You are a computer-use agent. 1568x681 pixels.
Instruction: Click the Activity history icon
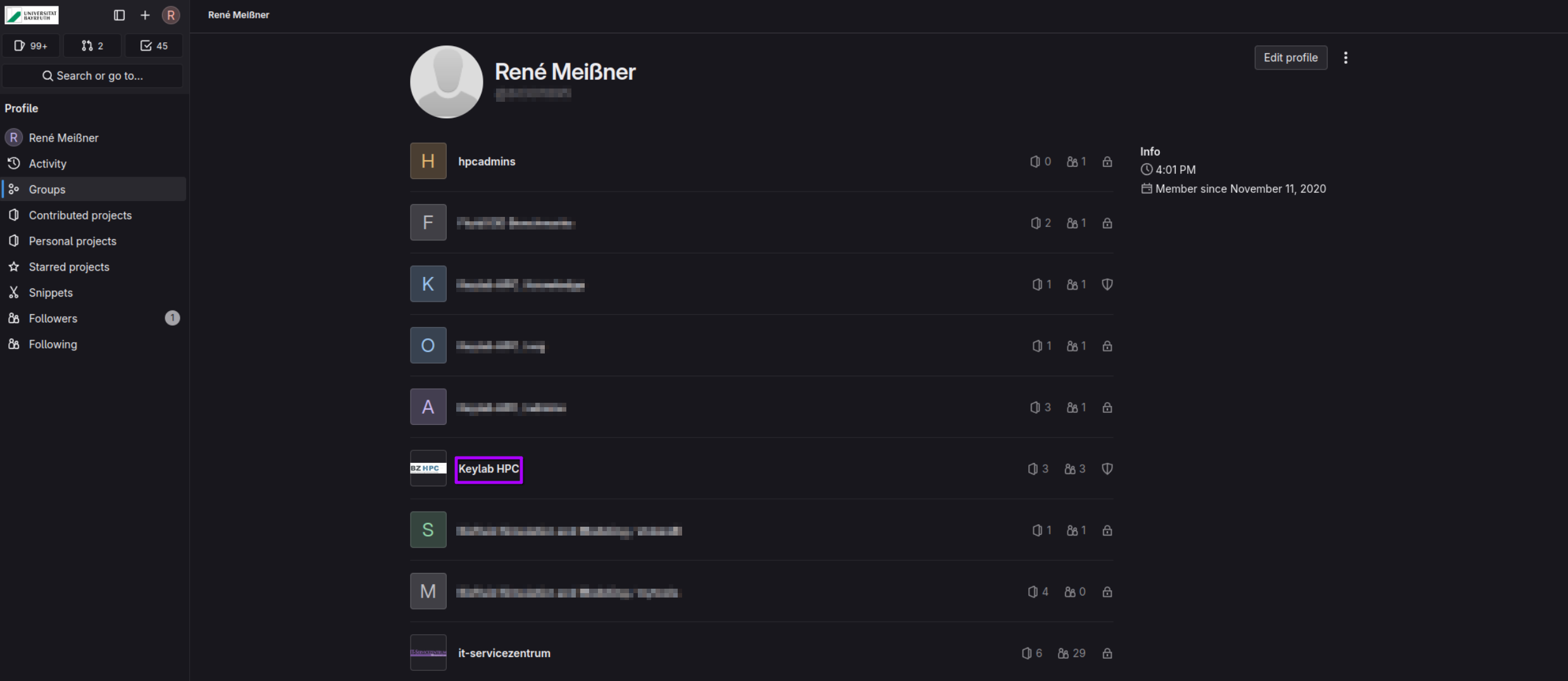[14, 163]
